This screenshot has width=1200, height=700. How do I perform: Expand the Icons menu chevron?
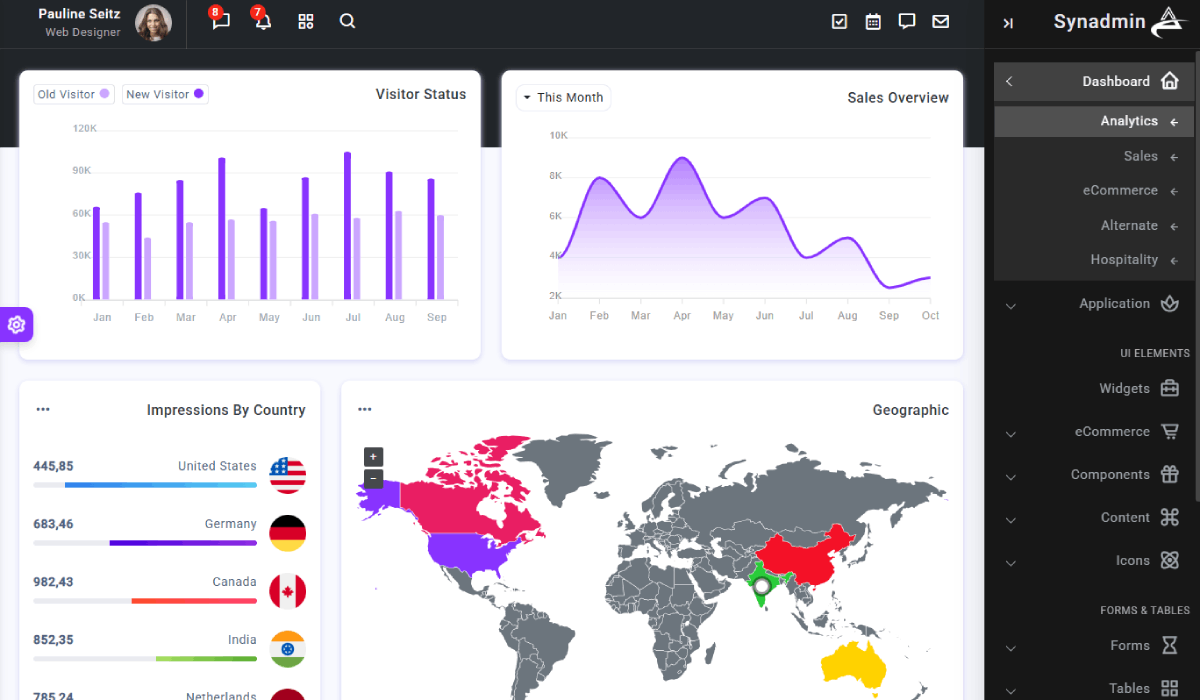click(x=1010, y=563)
